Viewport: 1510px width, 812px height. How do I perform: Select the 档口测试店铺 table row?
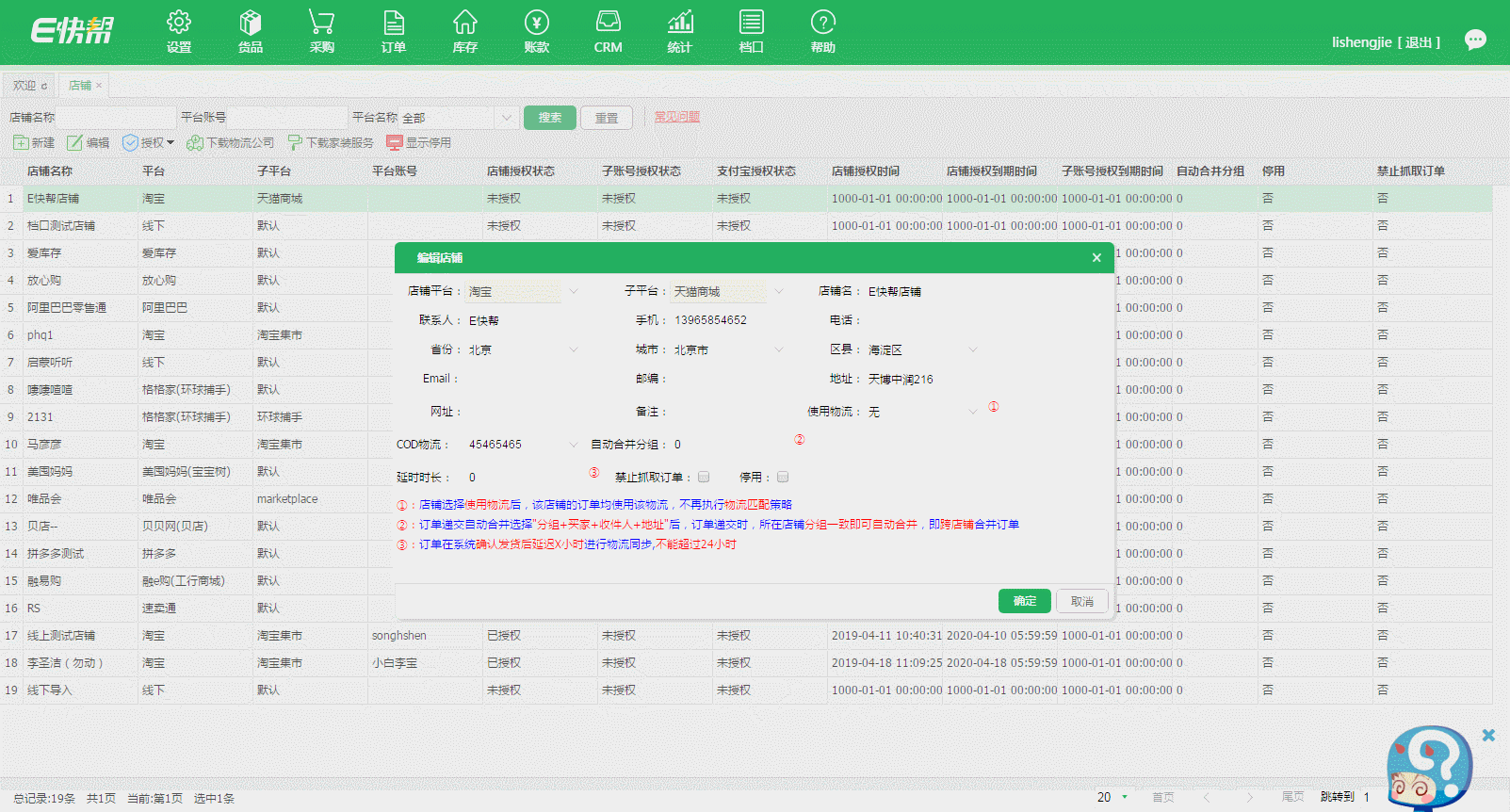[x=746, y=226]
